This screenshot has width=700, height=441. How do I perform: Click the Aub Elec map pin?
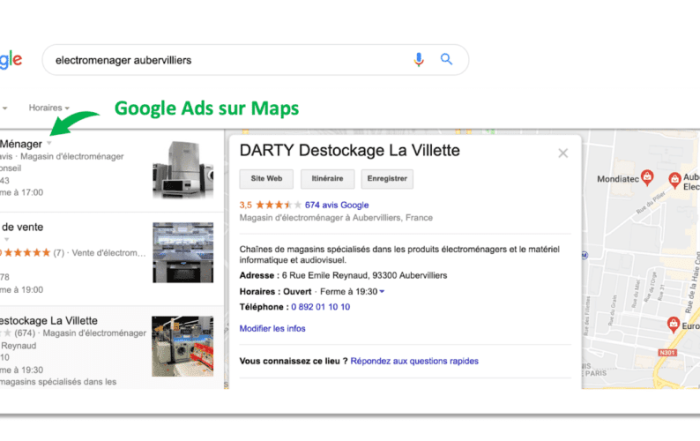tap(675, 180)
